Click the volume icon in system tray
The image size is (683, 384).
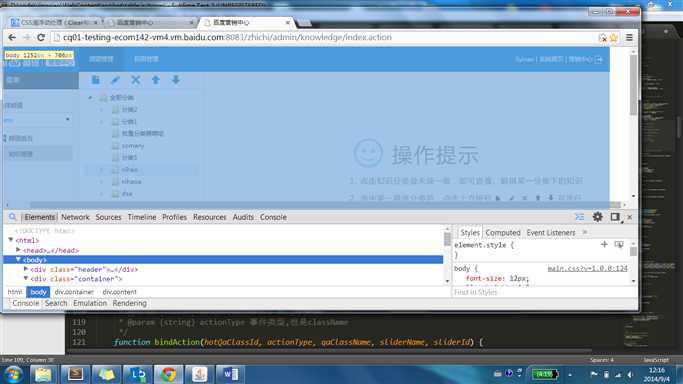pyautogui.click(x=630, y=374)
